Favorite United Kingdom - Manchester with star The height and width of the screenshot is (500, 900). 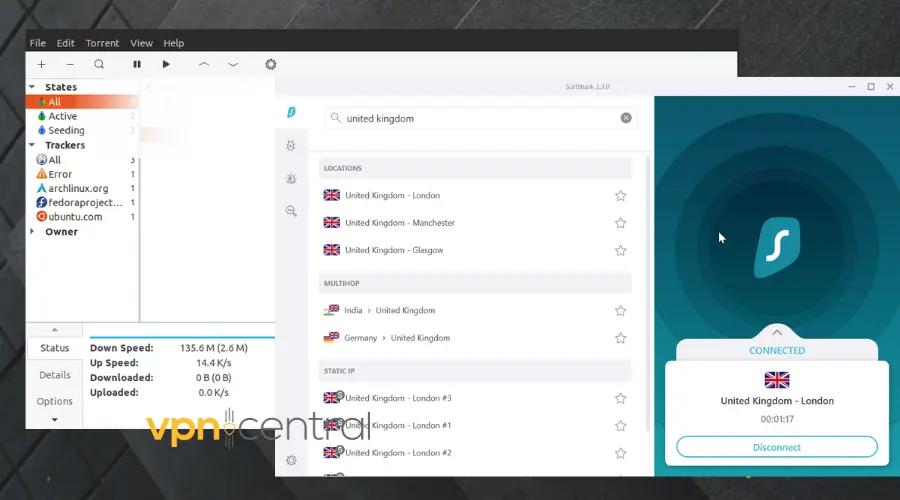(x=620, y=223)
